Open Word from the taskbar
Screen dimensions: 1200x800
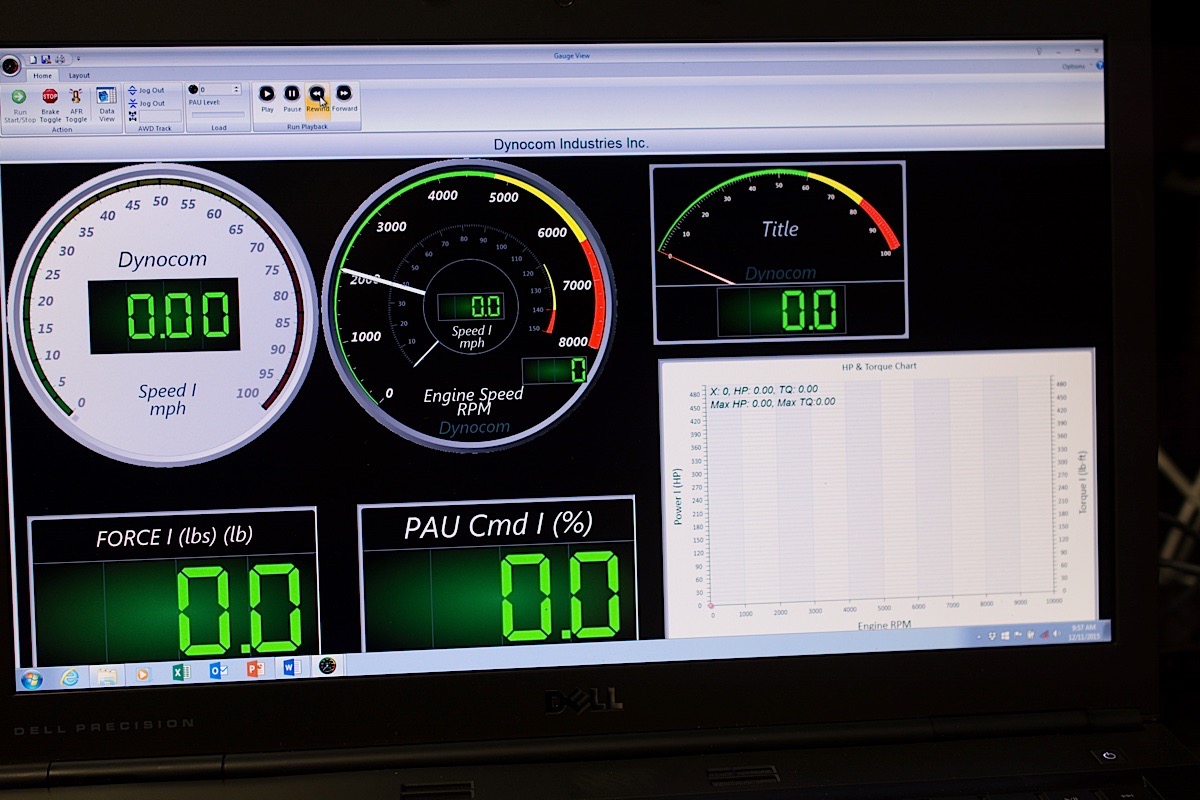[291, 667]
